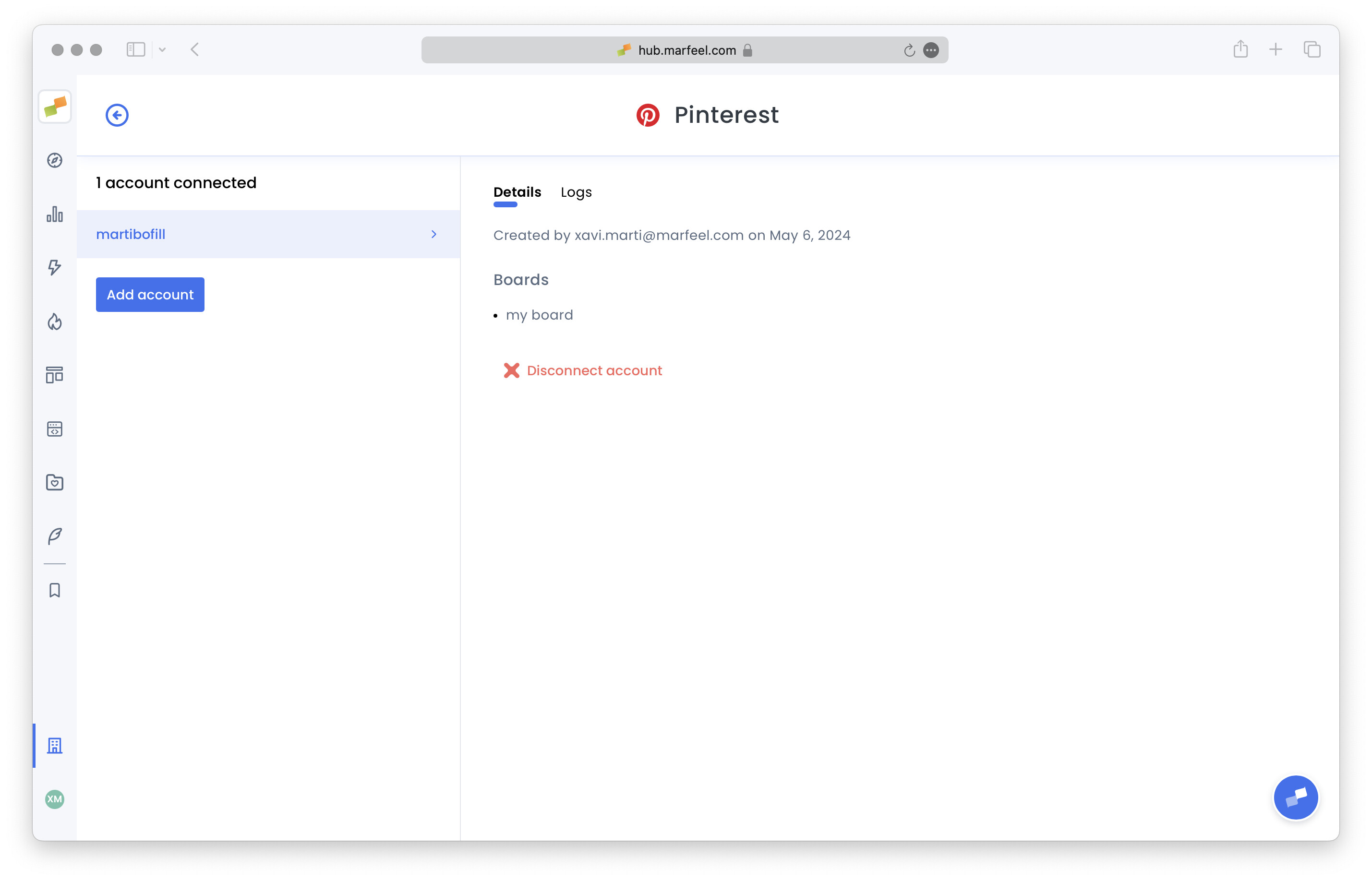1372x881 pixels.
Task: Click the Add account button
Action: pyautogui.click(x=149, y=294)
